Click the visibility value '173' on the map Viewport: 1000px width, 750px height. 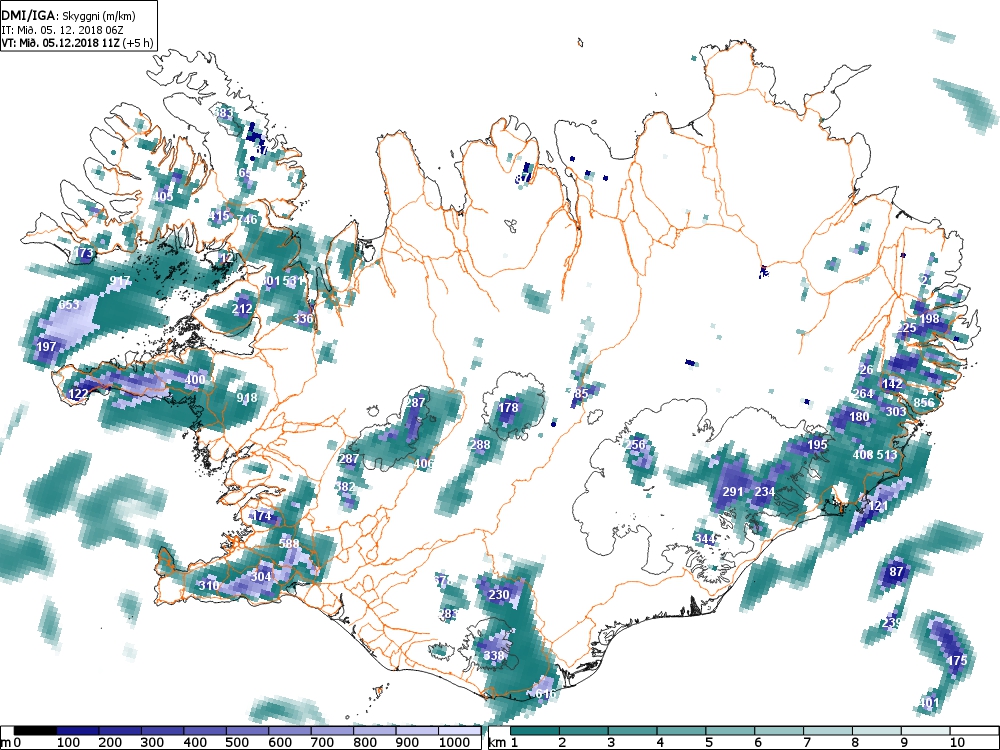pyautogui.click(x=84, y=253)
